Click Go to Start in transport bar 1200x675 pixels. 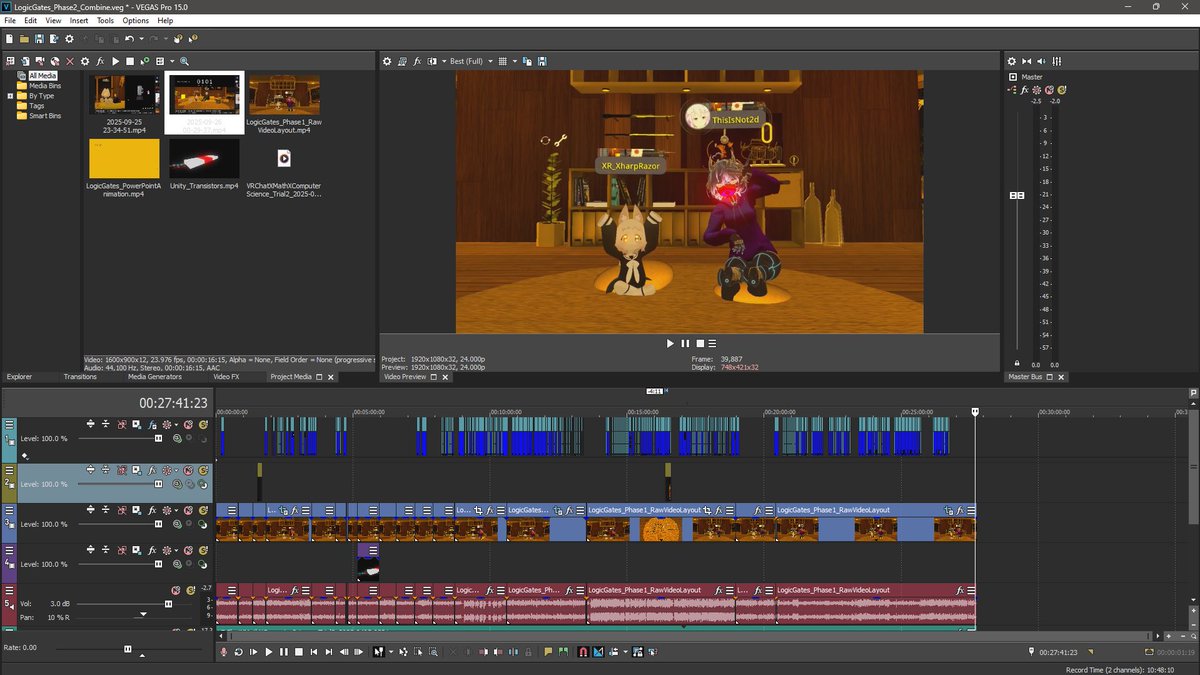[x=314, y=652]
